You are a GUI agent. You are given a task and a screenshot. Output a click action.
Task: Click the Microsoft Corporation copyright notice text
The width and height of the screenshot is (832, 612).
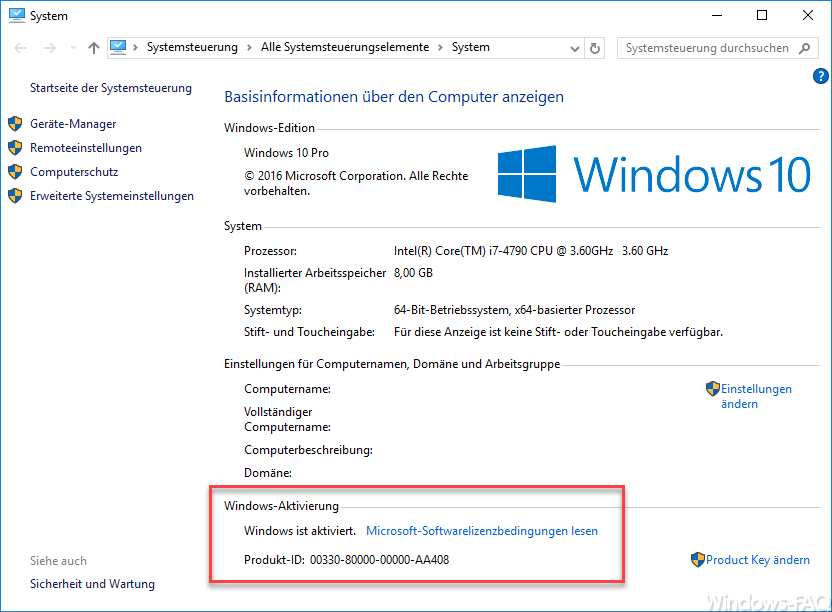[356, 184]
